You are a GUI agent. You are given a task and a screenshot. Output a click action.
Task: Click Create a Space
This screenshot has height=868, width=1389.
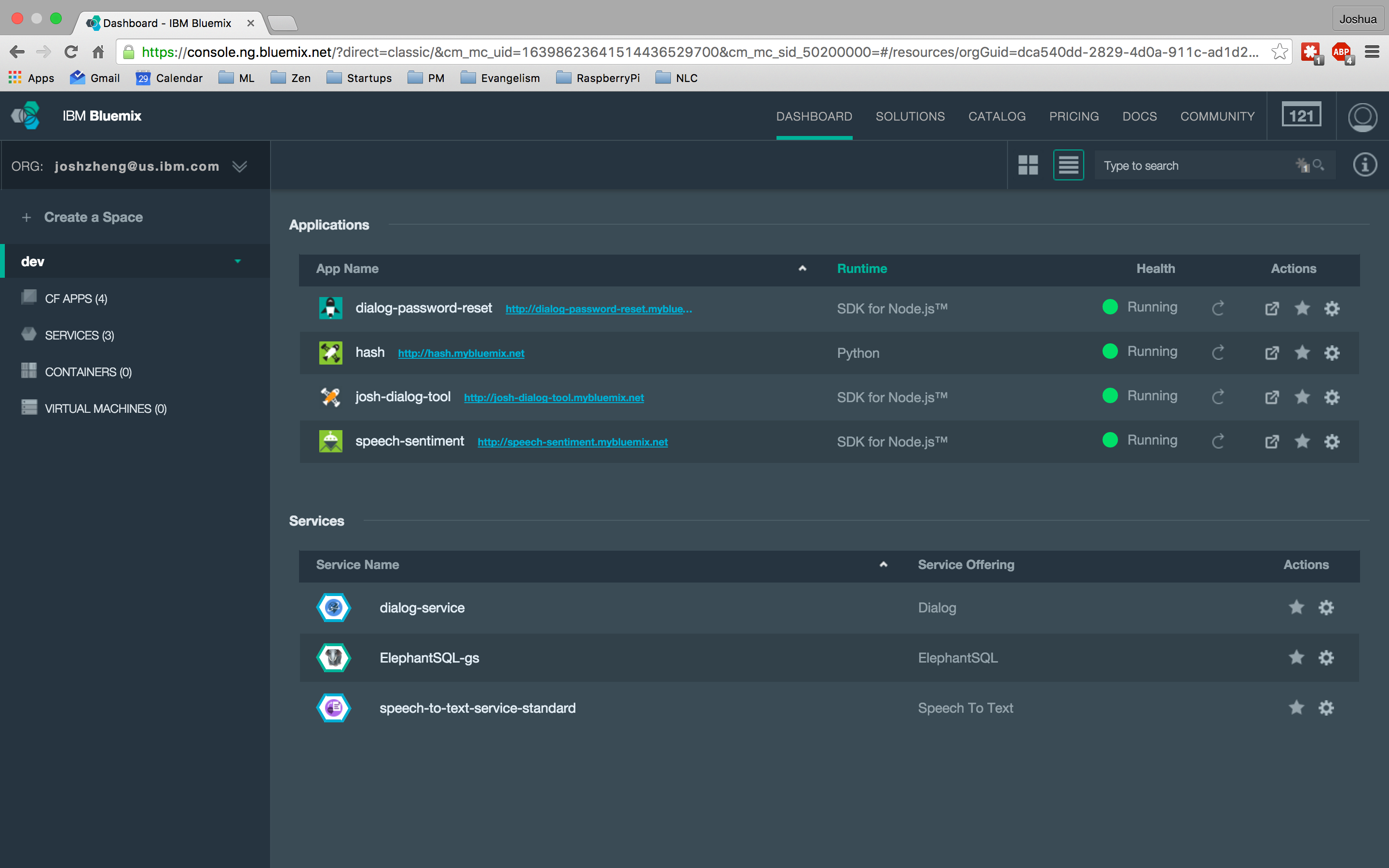[x=93, y=217]
